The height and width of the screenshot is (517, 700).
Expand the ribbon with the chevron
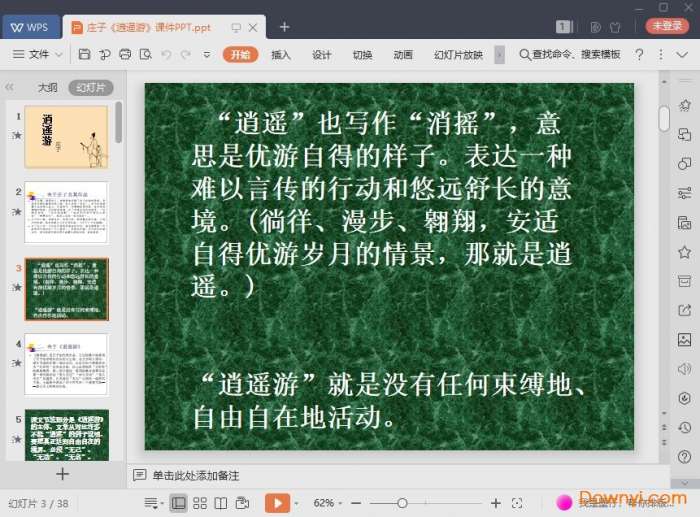(682, 54)
